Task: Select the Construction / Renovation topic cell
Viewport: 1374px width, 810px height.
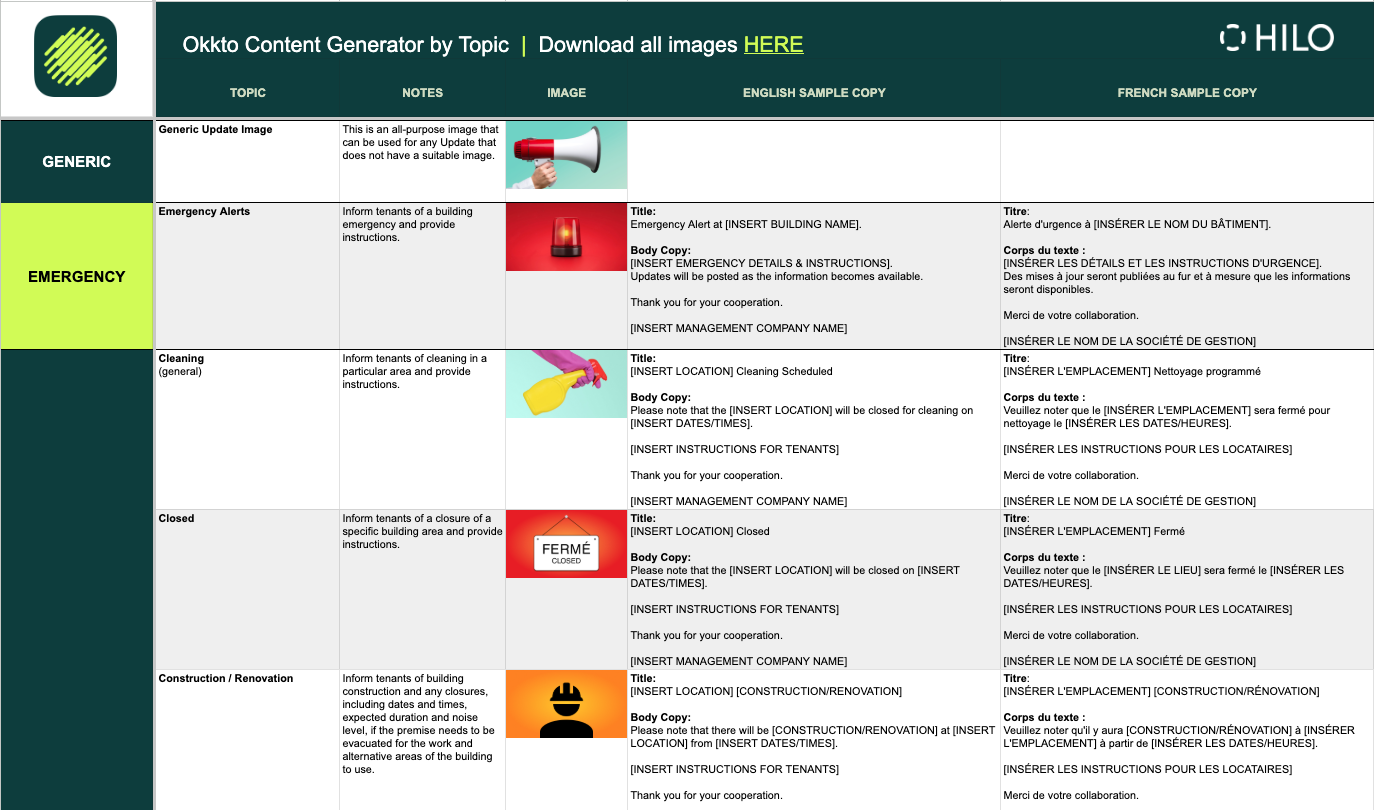Action: [247, 740]
